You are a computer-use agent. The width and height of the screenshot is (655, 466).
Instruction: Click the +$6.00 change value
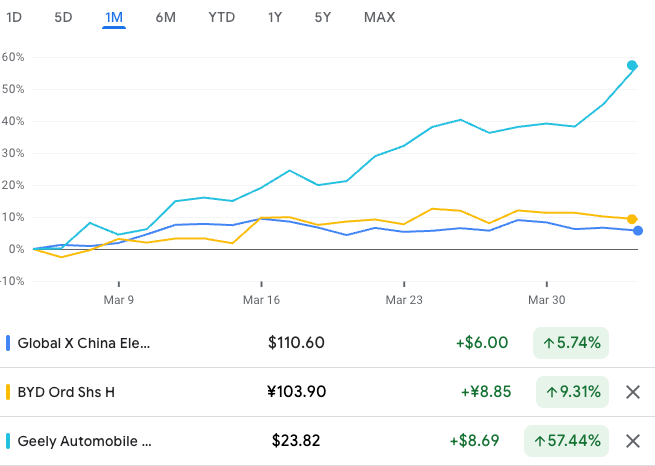[x=482, y=343]
